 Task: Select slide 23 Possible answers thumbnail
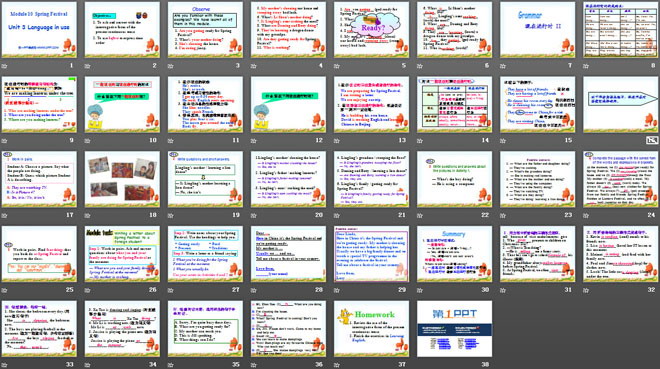click(538, 179)
